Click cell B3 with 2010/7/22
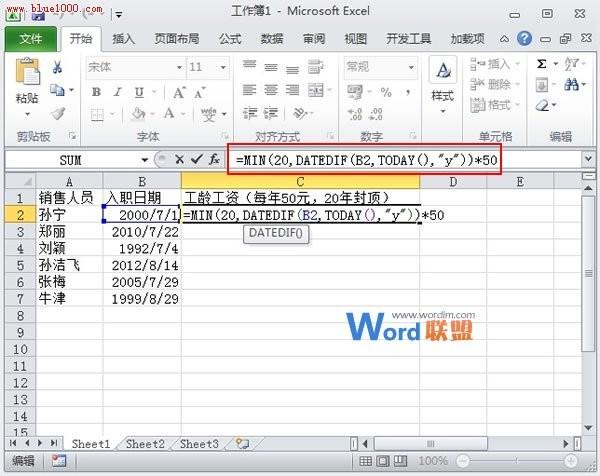 click(142, 232)
